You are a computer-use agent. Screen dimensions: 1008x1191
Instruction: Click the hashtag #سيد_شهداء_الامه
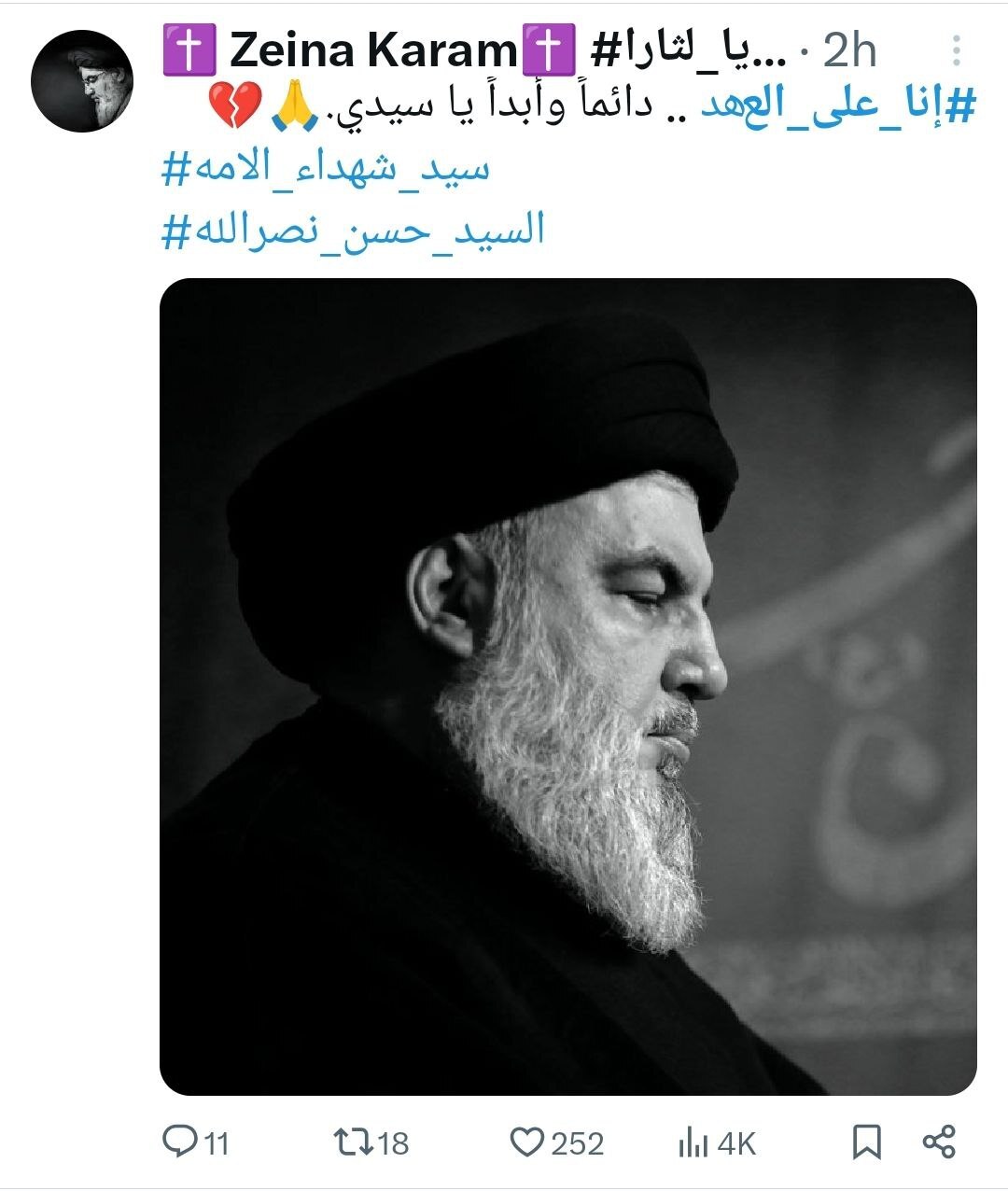326,170
